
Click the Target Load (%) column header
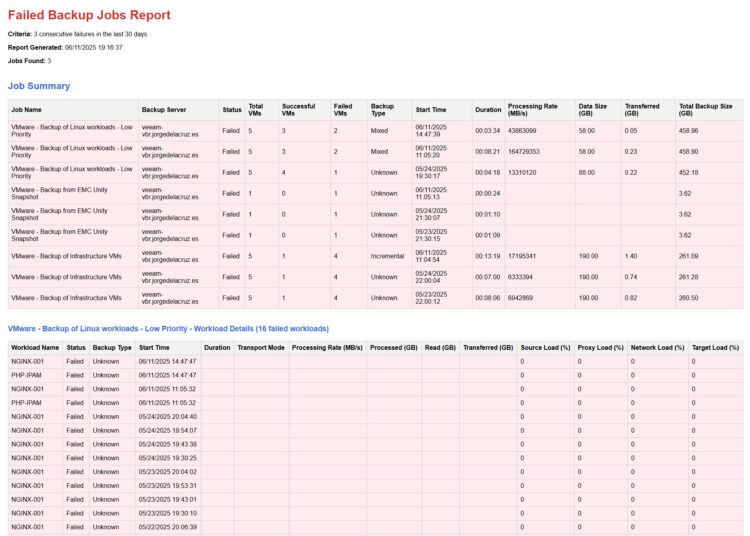(x=714, y=347)
